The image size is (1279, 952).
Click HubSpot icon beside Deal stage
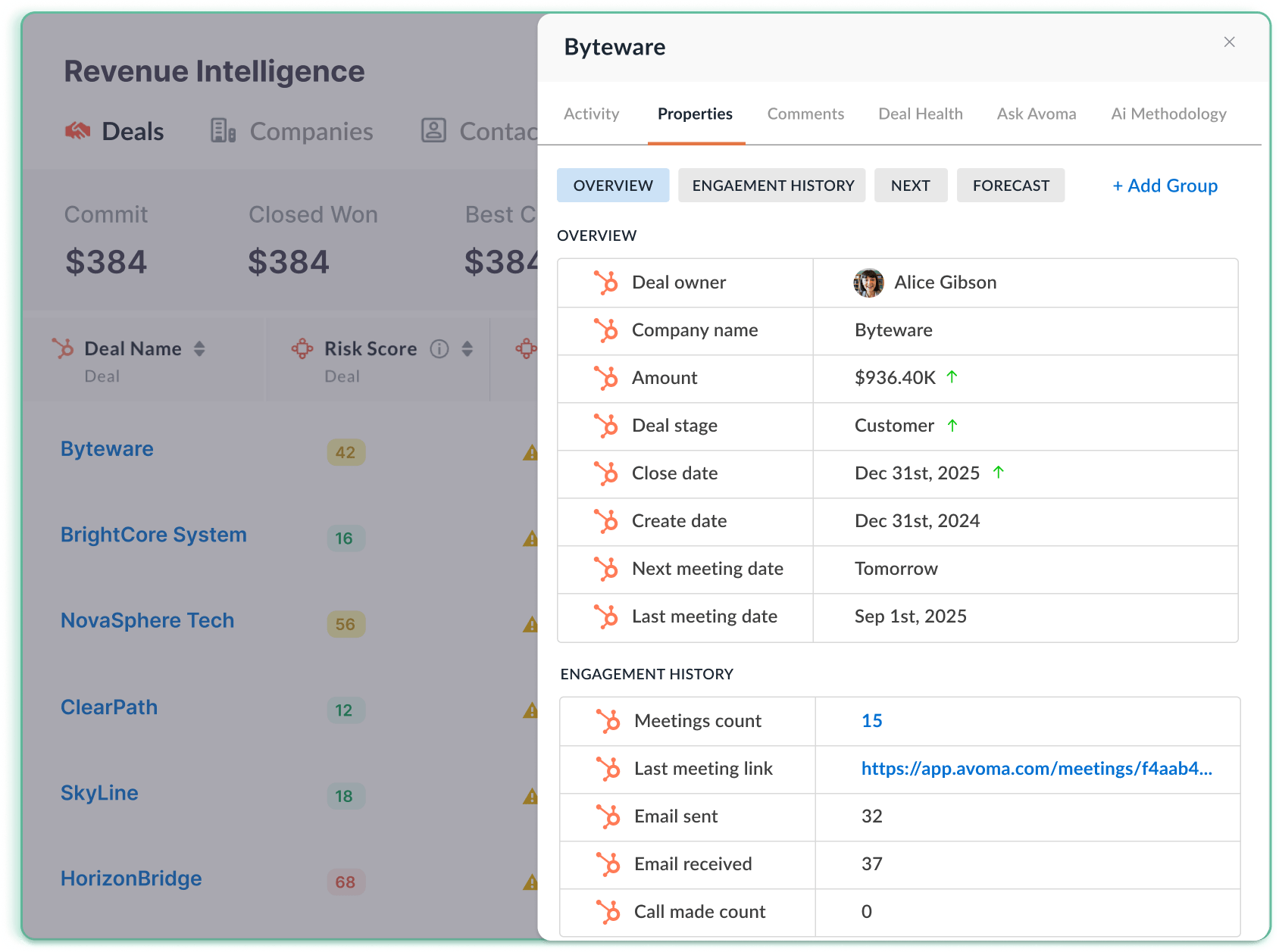point(606,426)
